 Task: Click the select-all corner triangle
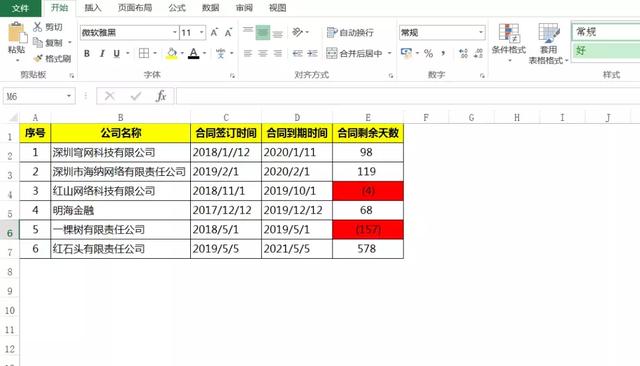[x=12, y=118]
